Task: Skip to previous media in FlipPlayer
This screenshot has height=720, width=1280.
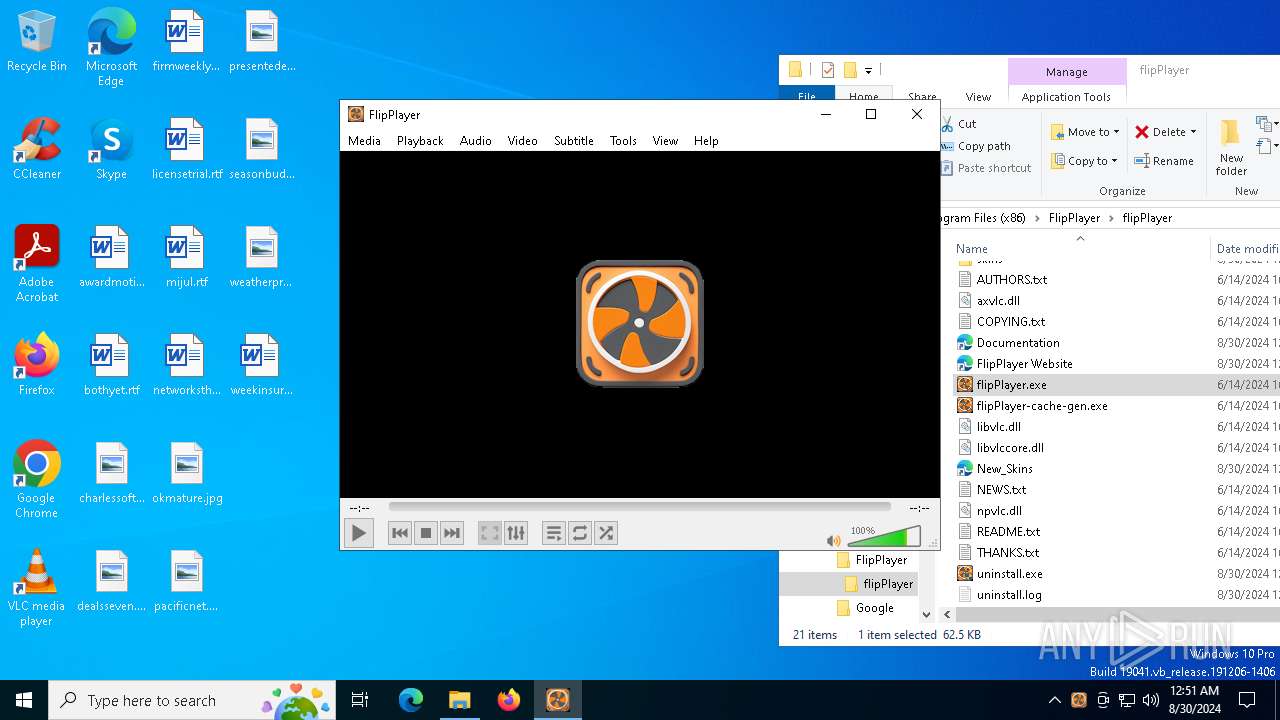Action: click(x=400, y=533)
